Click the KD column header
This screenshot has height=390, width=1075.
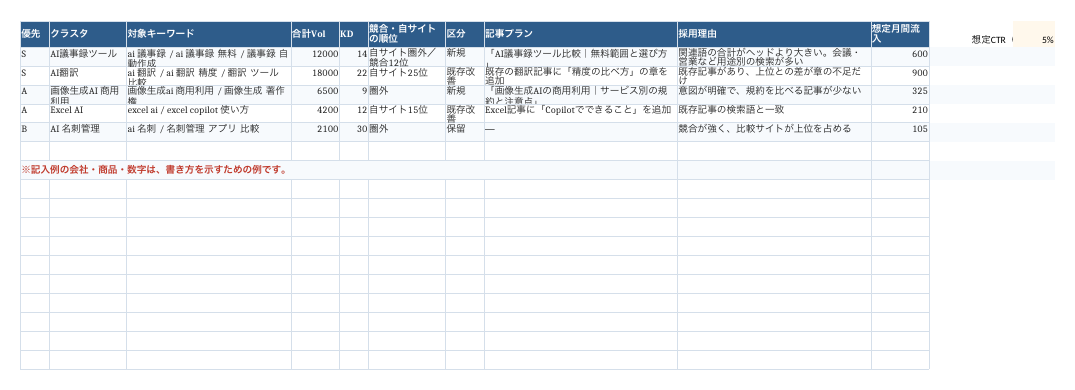click(354, 34)
